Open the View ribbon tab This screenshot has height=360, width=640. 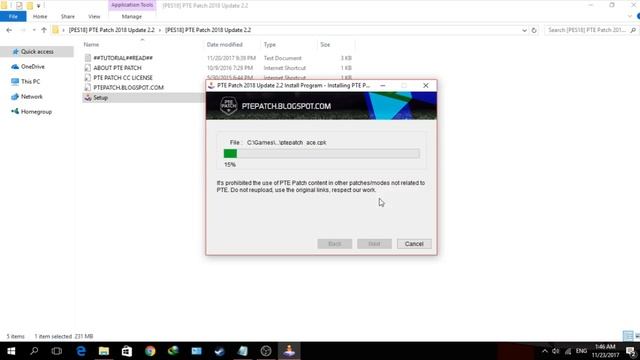pos(94,16)
